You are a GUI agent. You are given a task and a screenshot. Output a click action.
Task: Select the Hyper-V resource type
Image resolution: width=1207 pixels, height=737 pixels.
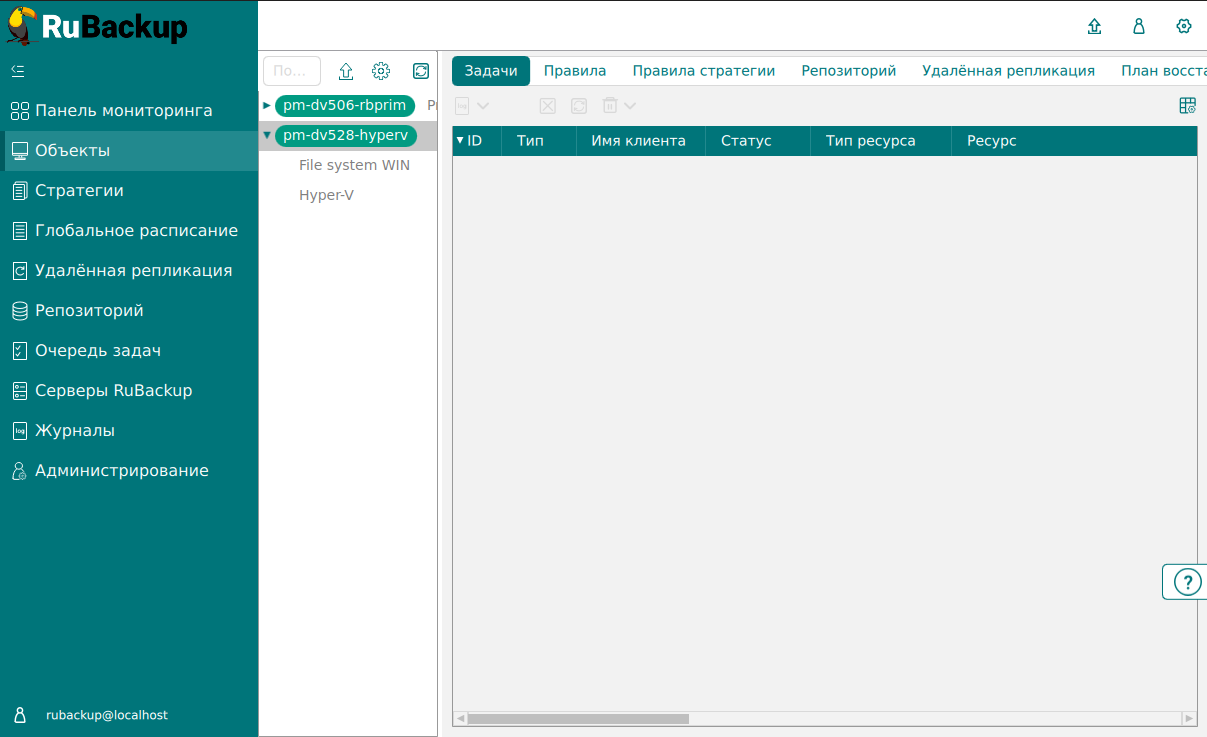tap(328, 195)
